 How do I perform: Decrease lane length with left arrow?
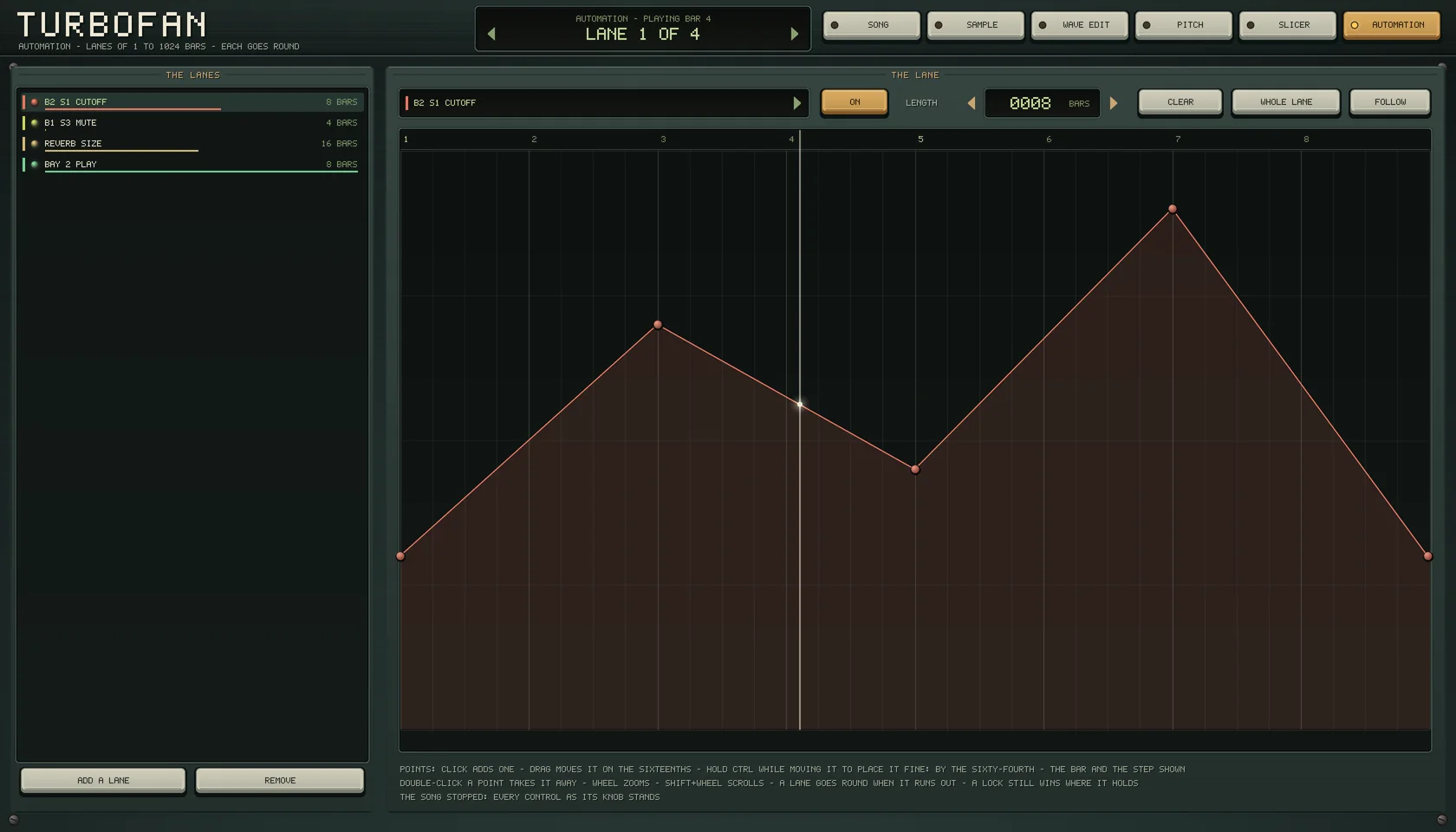click(971, 103)
